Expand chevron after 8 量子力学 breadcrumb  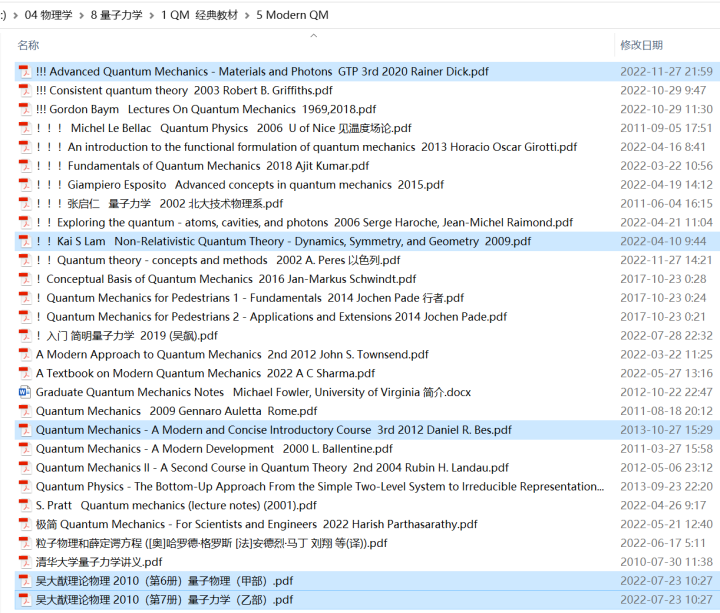pos(152,16)
